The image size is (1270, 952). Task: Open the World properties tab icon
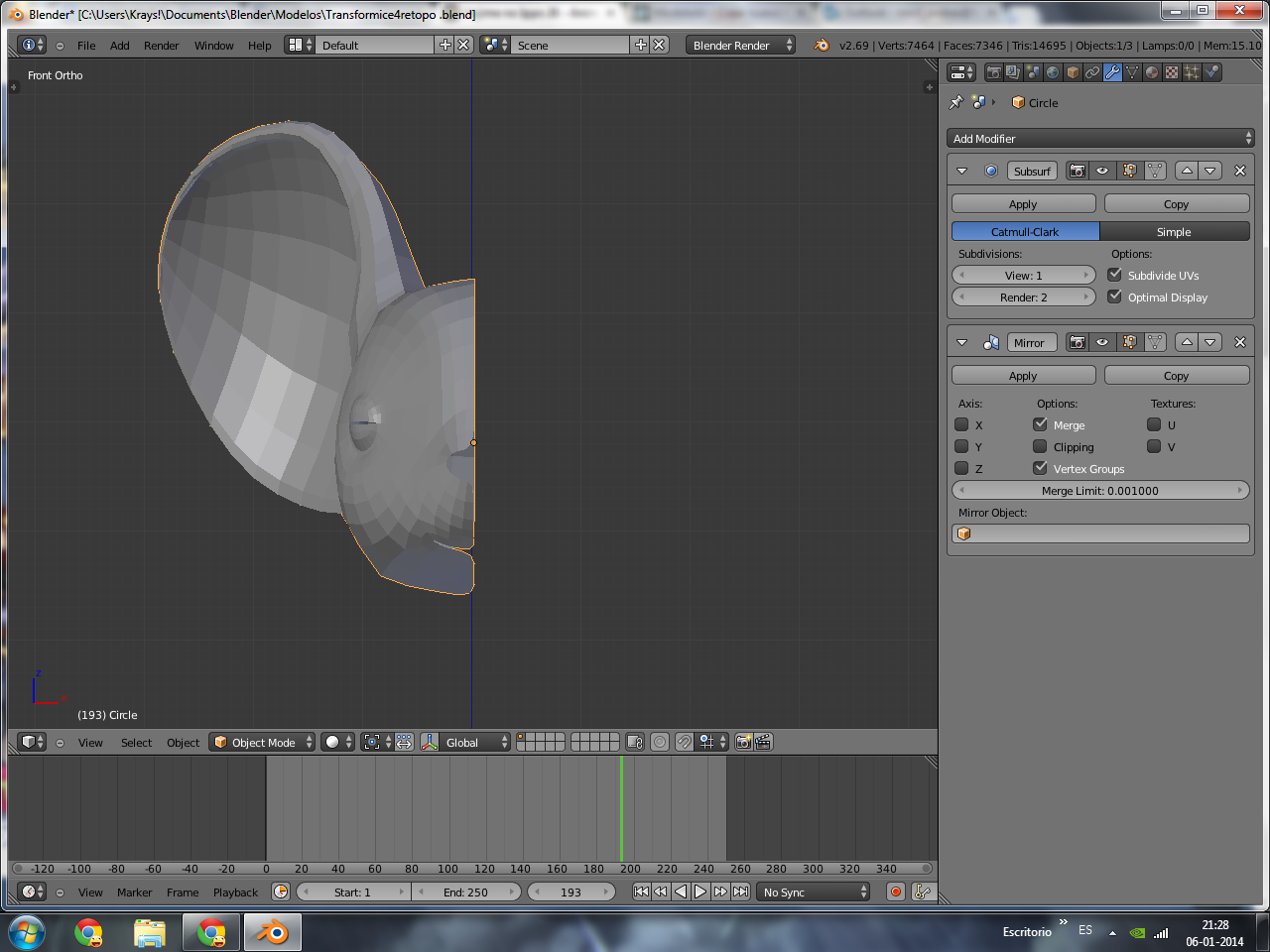click(1053, 72)
